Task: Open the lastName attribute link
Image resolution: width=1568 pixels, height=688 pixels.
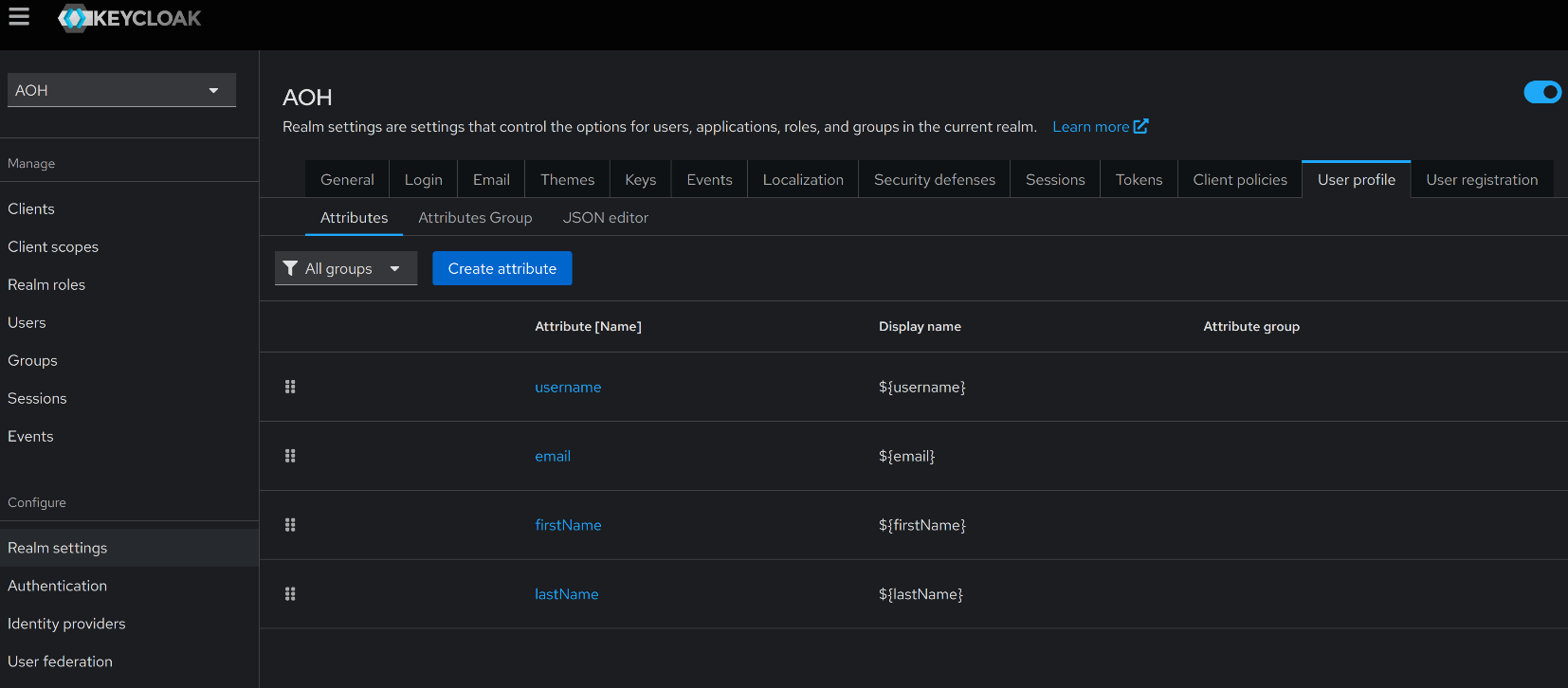Action: [x=567, y=594]
